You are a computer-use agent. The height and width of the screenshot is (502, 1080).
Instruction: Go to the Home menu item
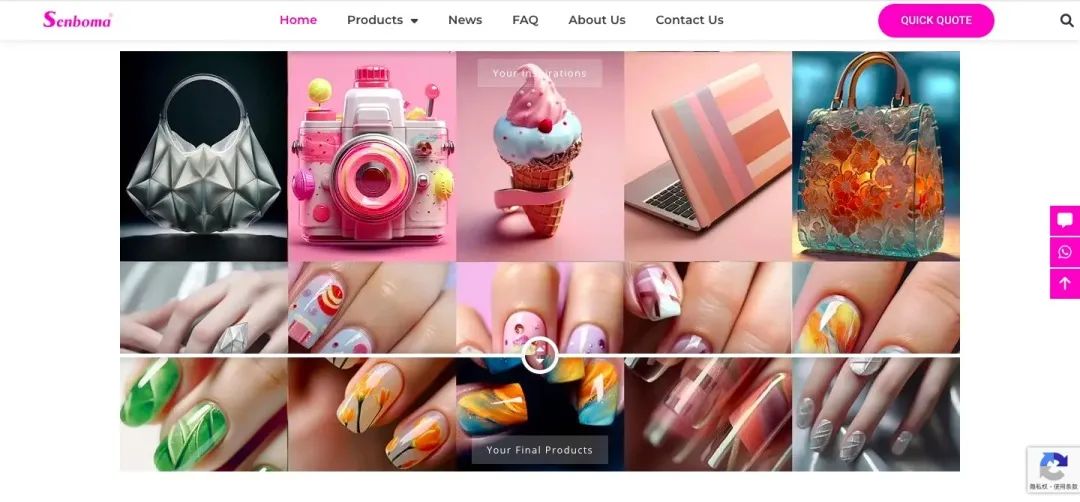click(298, 20)
